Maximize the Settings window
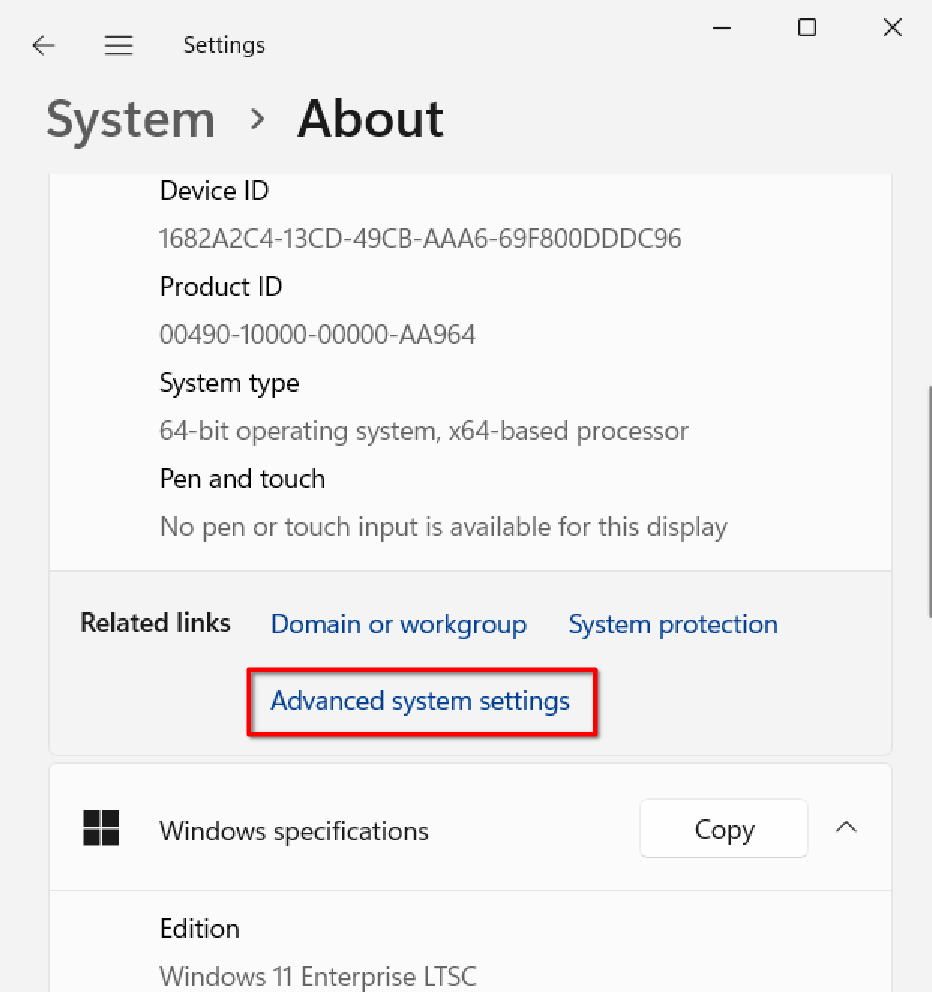Image resolution: width=932 pixels, height=992 pixels. point(807,28)
